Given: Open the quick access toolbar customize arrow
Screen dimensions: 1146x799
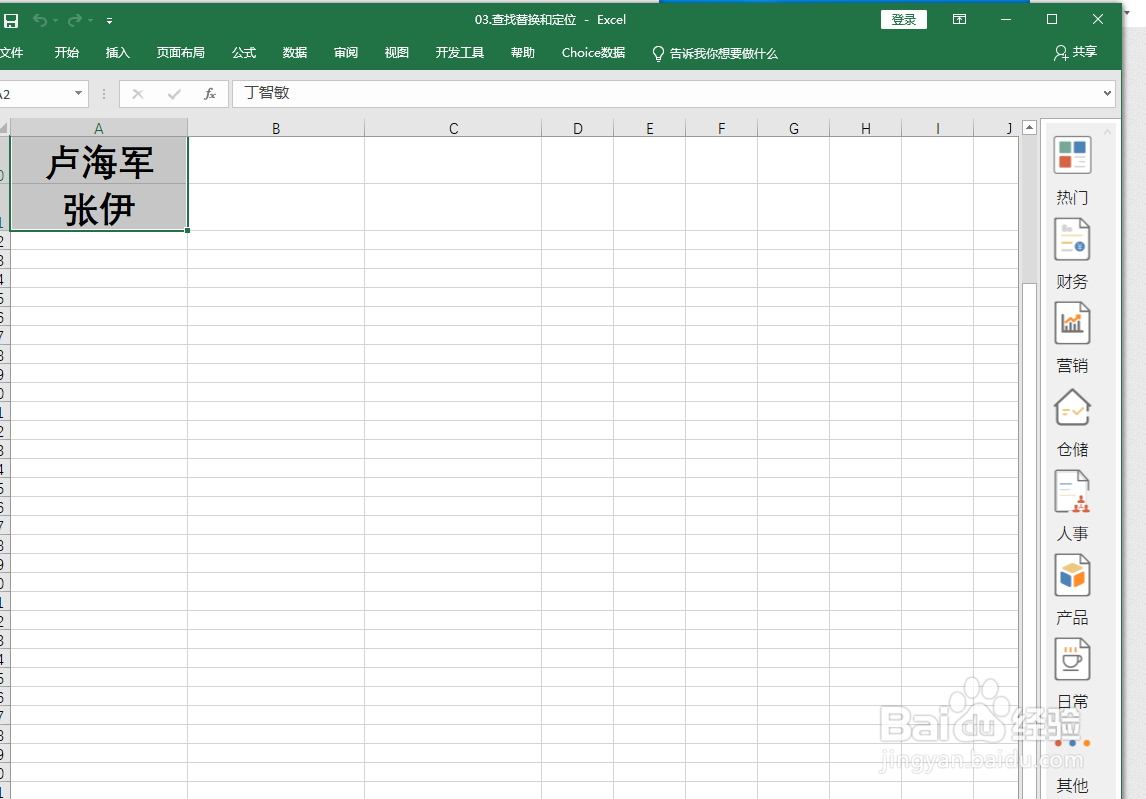Looking at the screenshot, I should pos(110,19).
